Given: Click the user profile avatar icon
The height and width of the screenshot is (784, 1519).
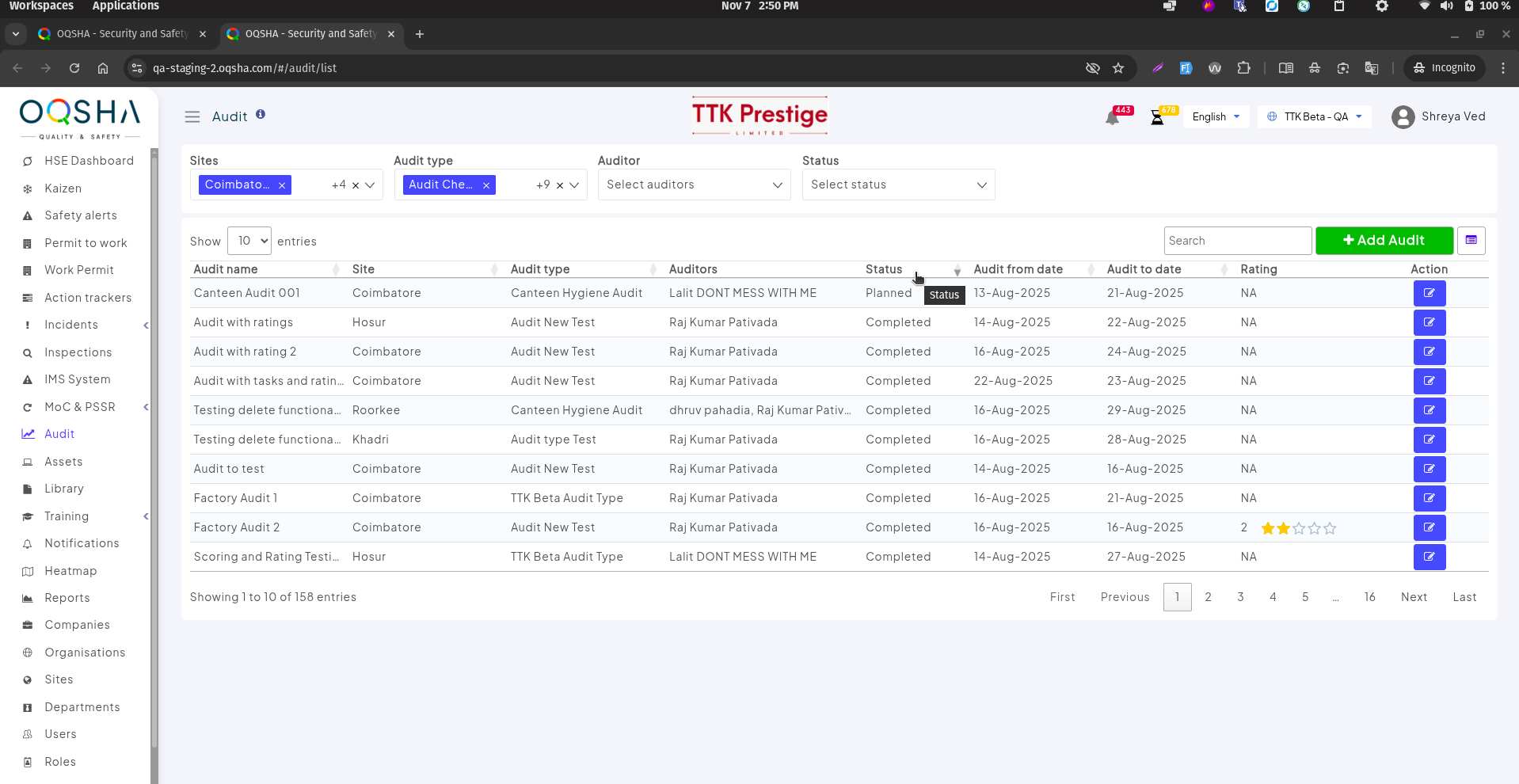Looking at the screenshot, I should tap(1403, 117).
